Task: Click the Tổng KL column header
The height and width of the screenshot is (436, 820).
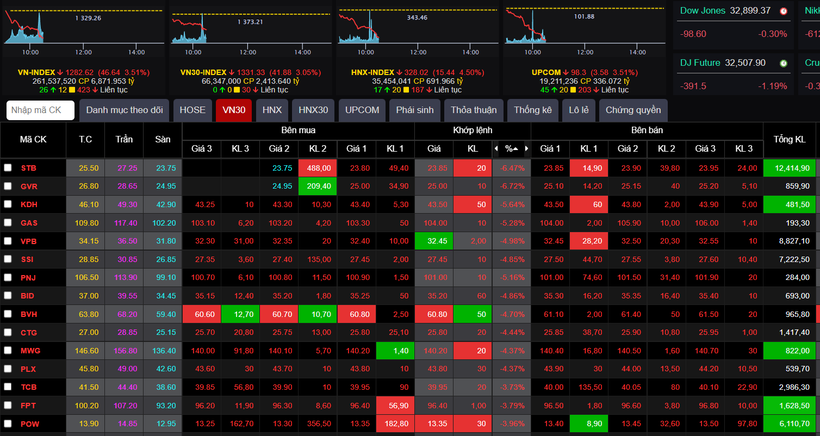Action: coord(790,139)
